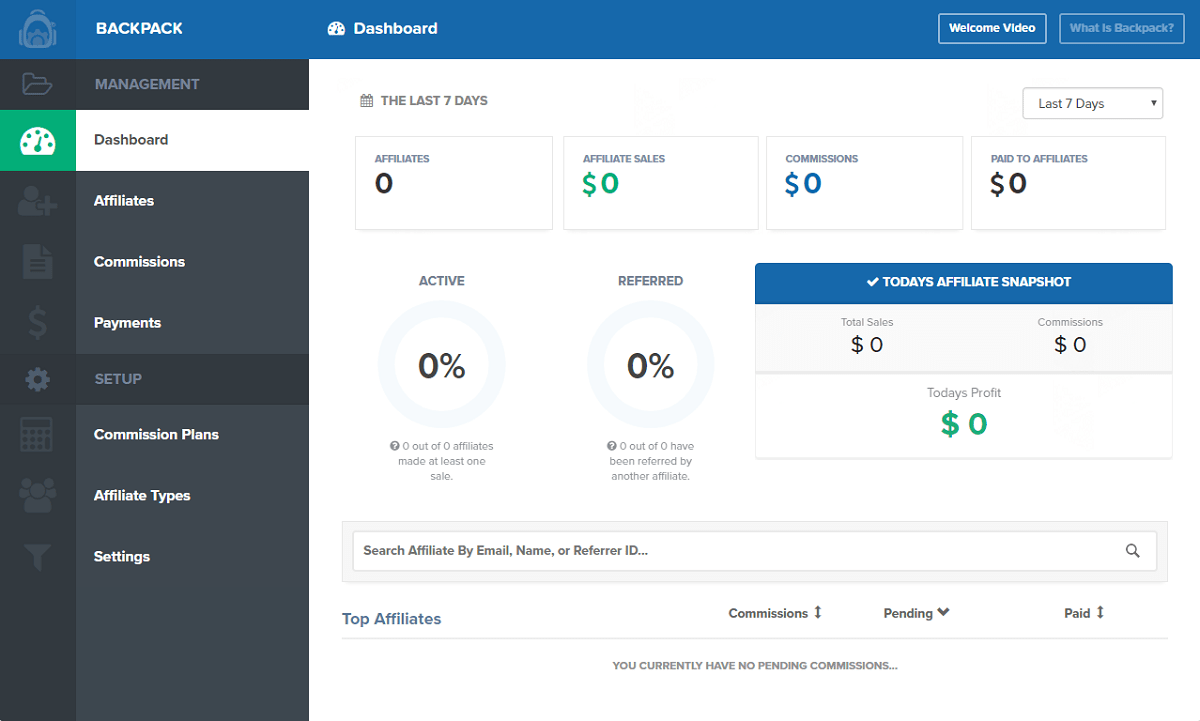1200x721 pixels.
Task: Click the Top Affiliates heading
Action: coord(391,619)
